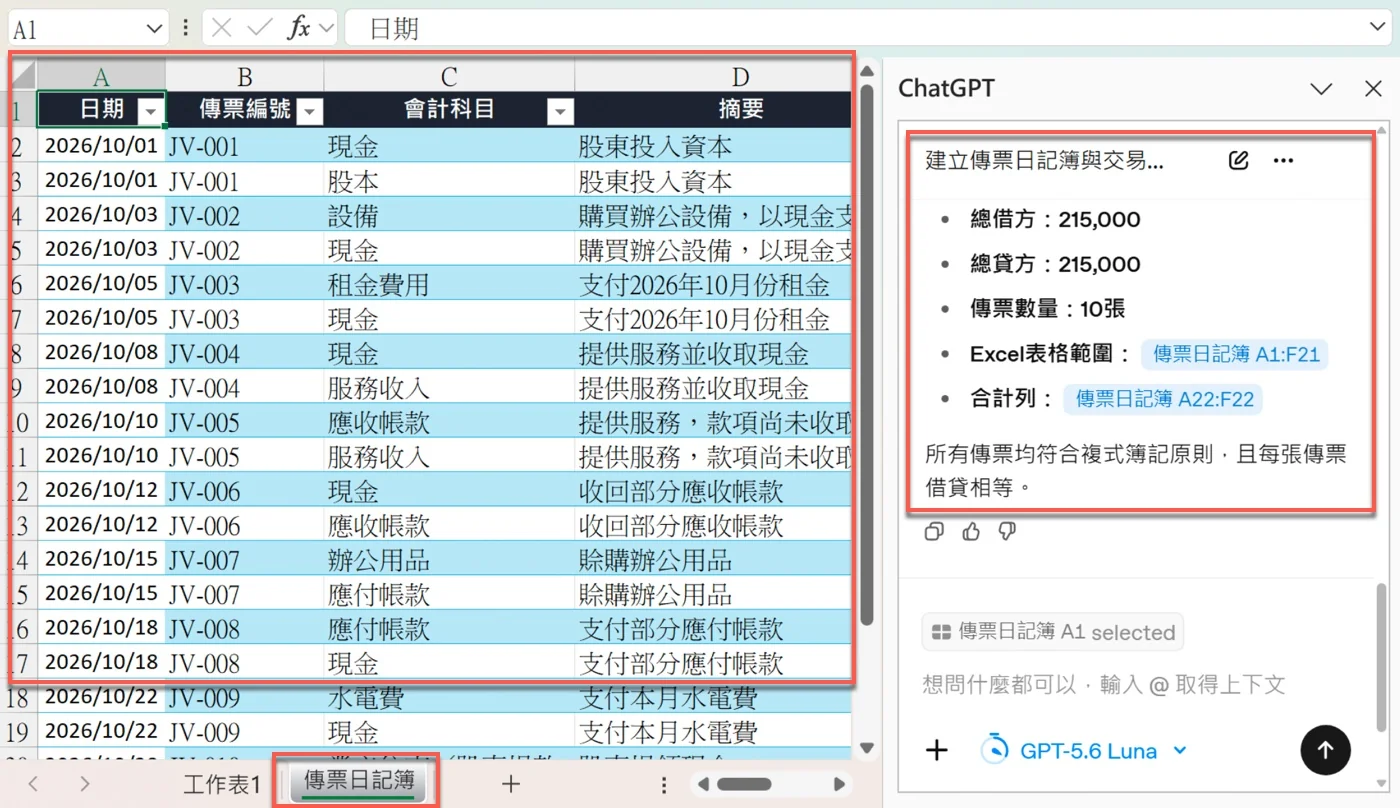This screenshot has width=1400, height=808.
Task: Copy the ChatGPT response
Action: click(x=934, y=532)
